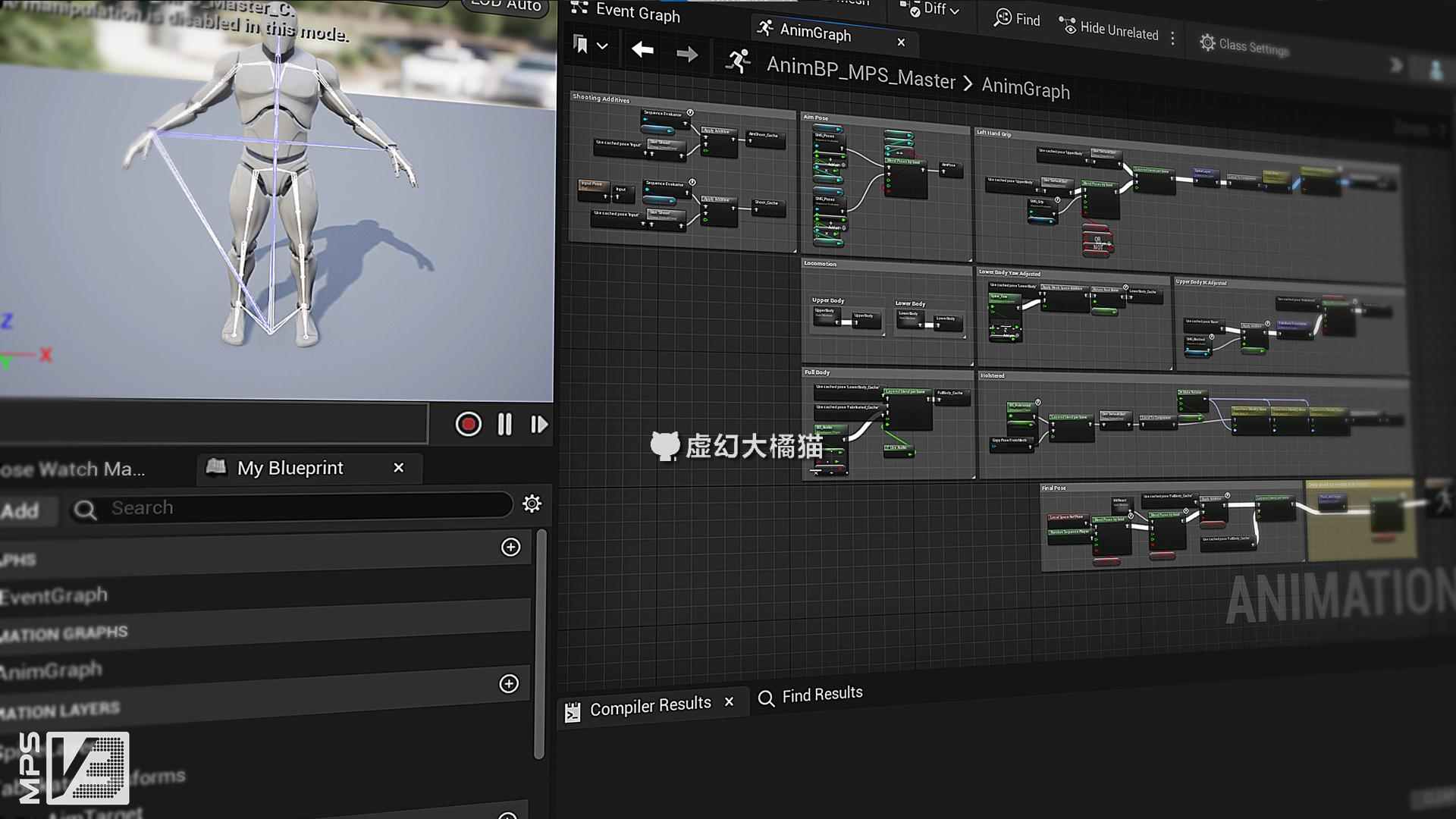Step forward one frame in preview
1456x819 pixels.
coord(538,425)
